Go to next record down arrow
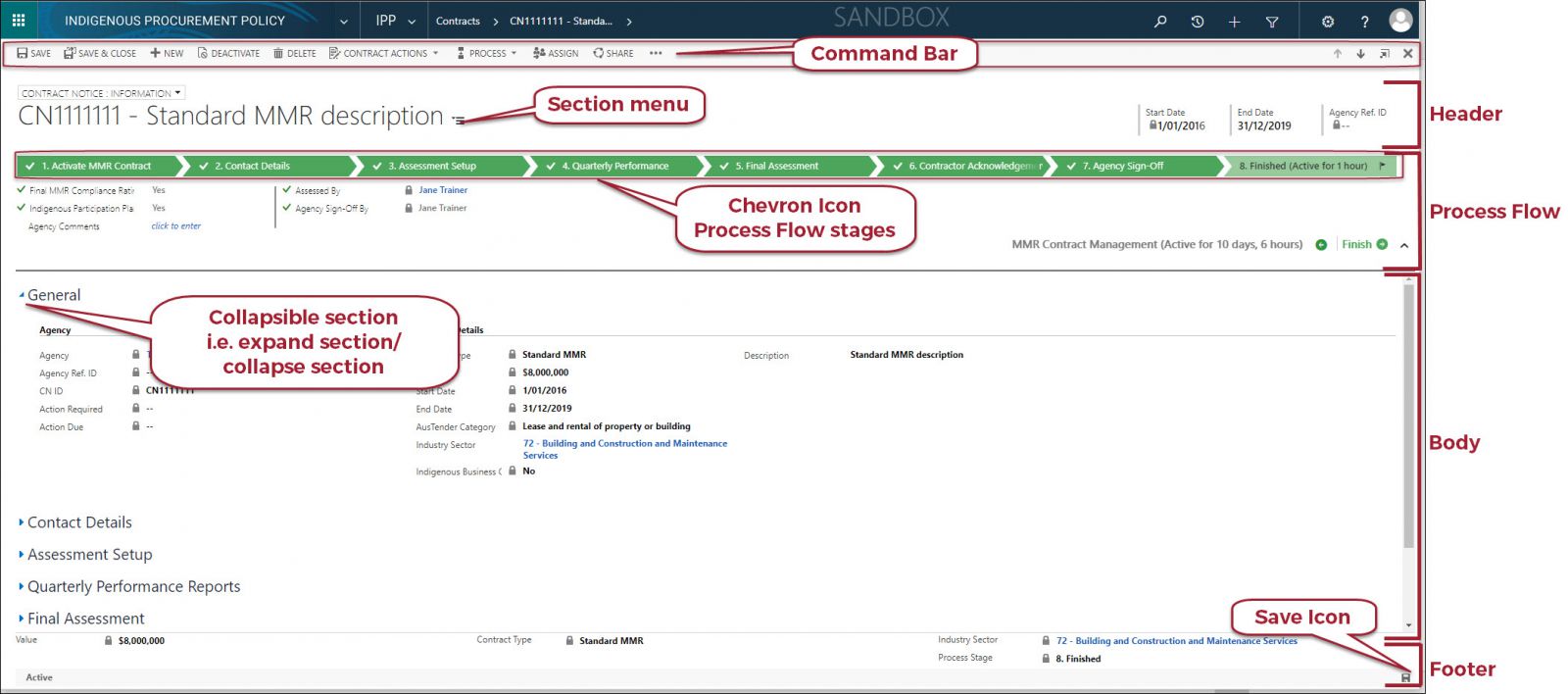Image resolution: width=1568 pixels, height=694 pixels. tap(1361, 54)
